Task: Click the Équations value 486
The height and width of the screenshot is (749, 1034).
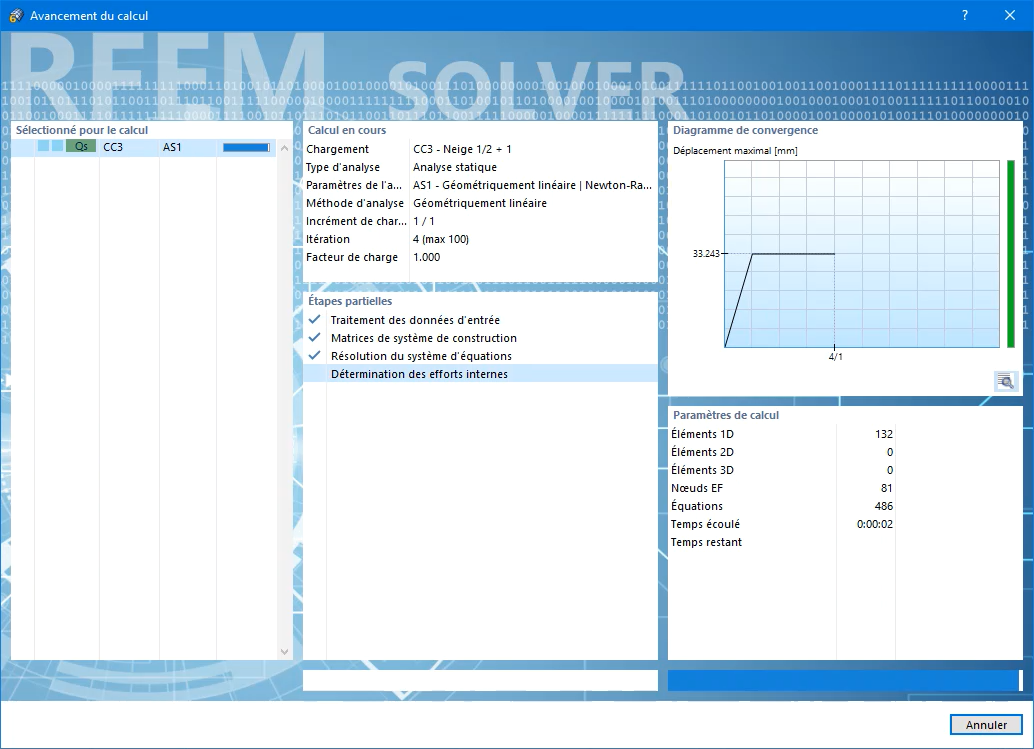Action: tap(884, 506)
